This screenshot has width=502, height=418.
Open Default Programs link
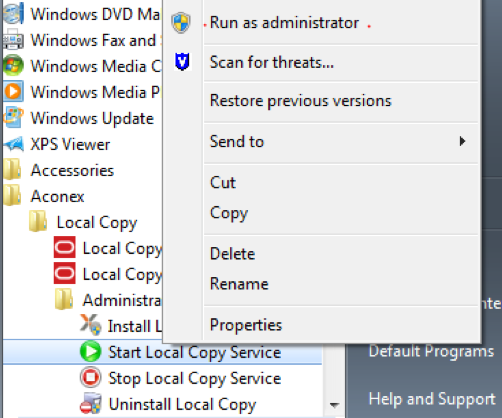[431, 351]
